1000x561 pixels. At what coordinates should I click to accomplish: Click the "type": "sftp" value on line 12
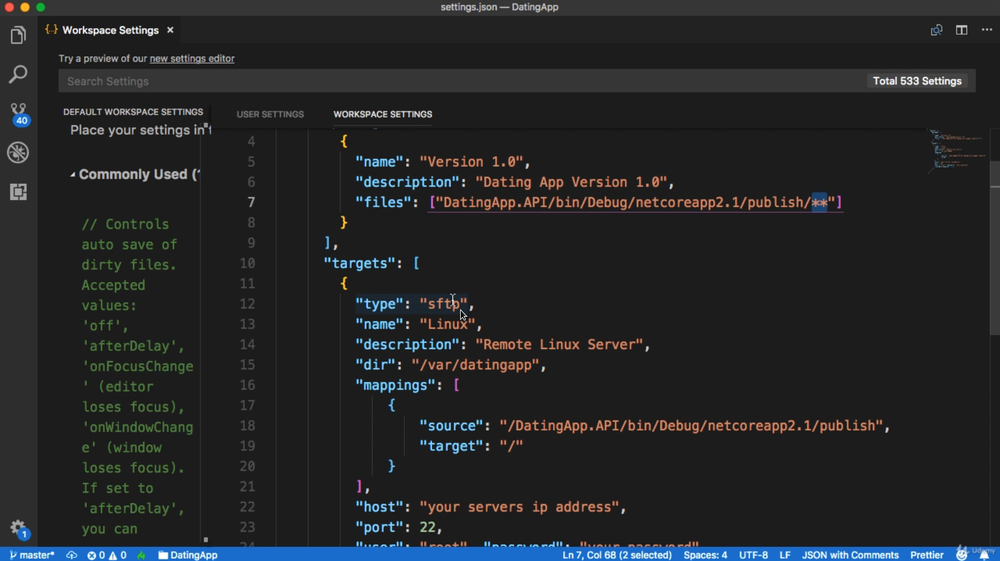[x=443, y=304]
